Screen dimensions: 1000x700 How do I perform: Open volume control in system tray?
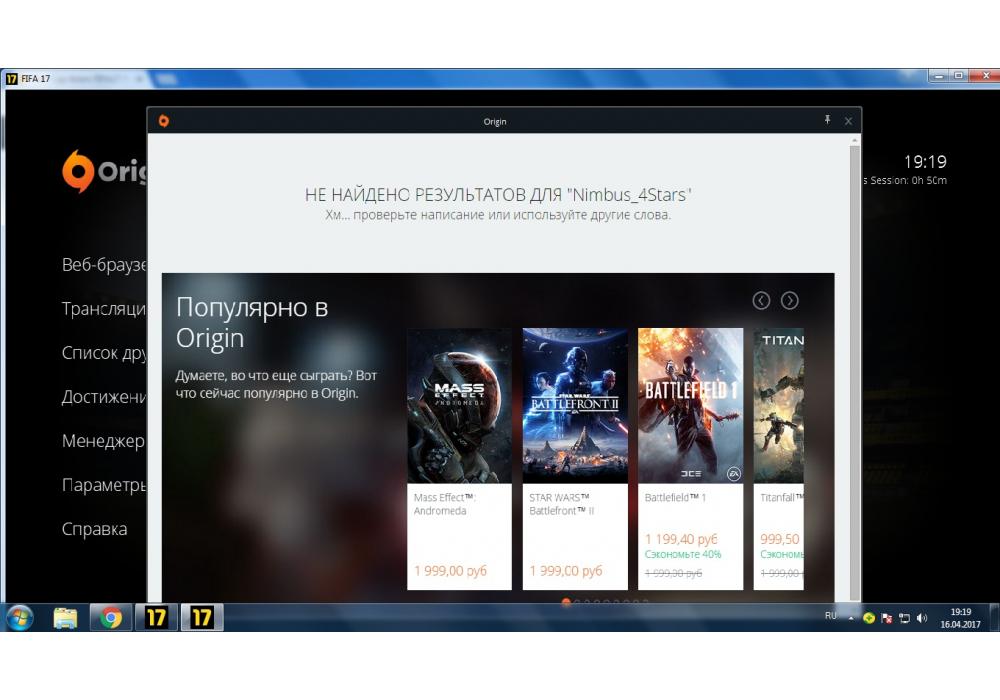coord(922,618)
